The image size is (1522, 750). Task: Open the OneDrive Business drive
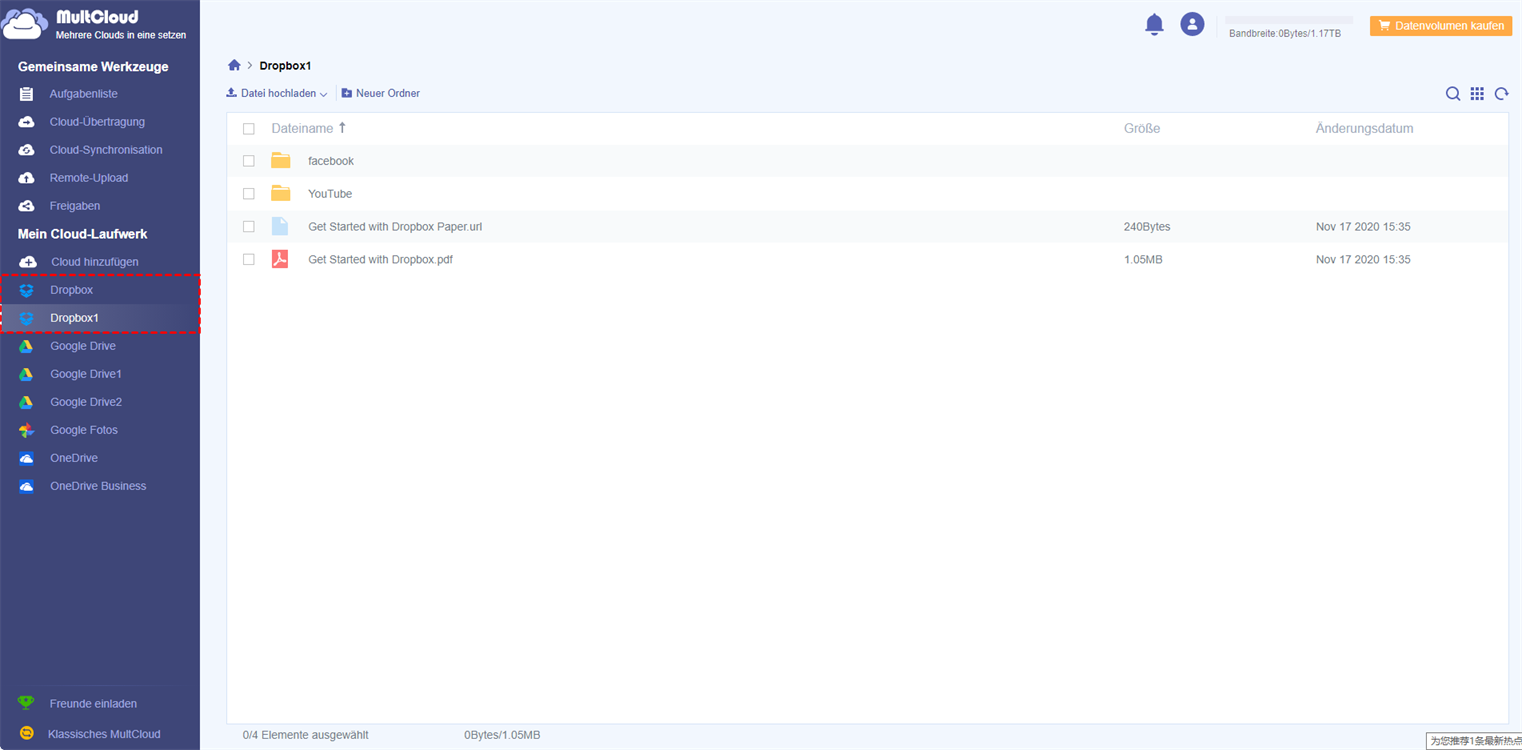[100, 486]
